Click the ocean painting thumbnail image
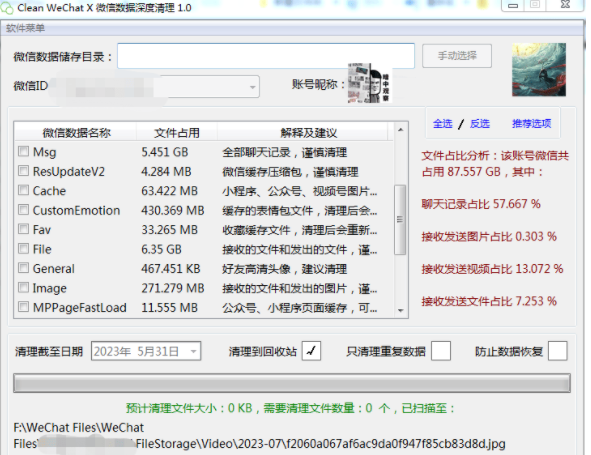Viewport: 591px width, 455px height. 539,70
